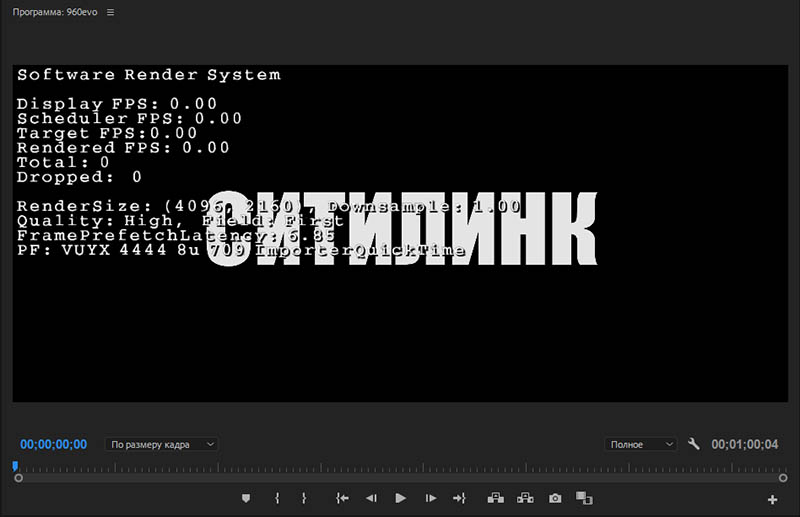Click the left zoom scrollbar handle
This screenshot has width=800, height=517.
(x=18, y=478)
